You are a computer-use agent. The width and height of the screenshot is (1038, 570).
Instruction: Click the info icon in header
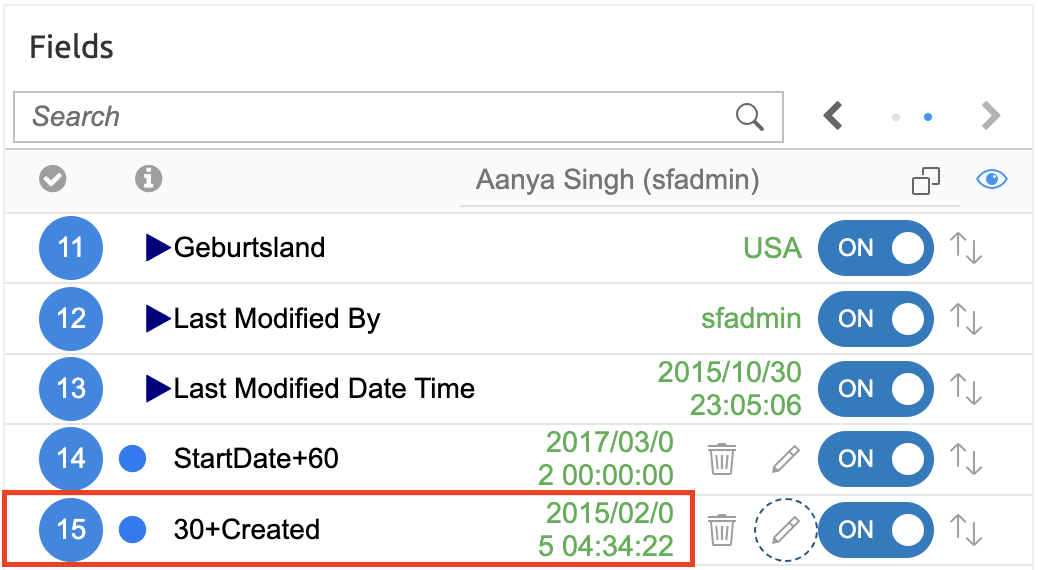tap(149, 179)
